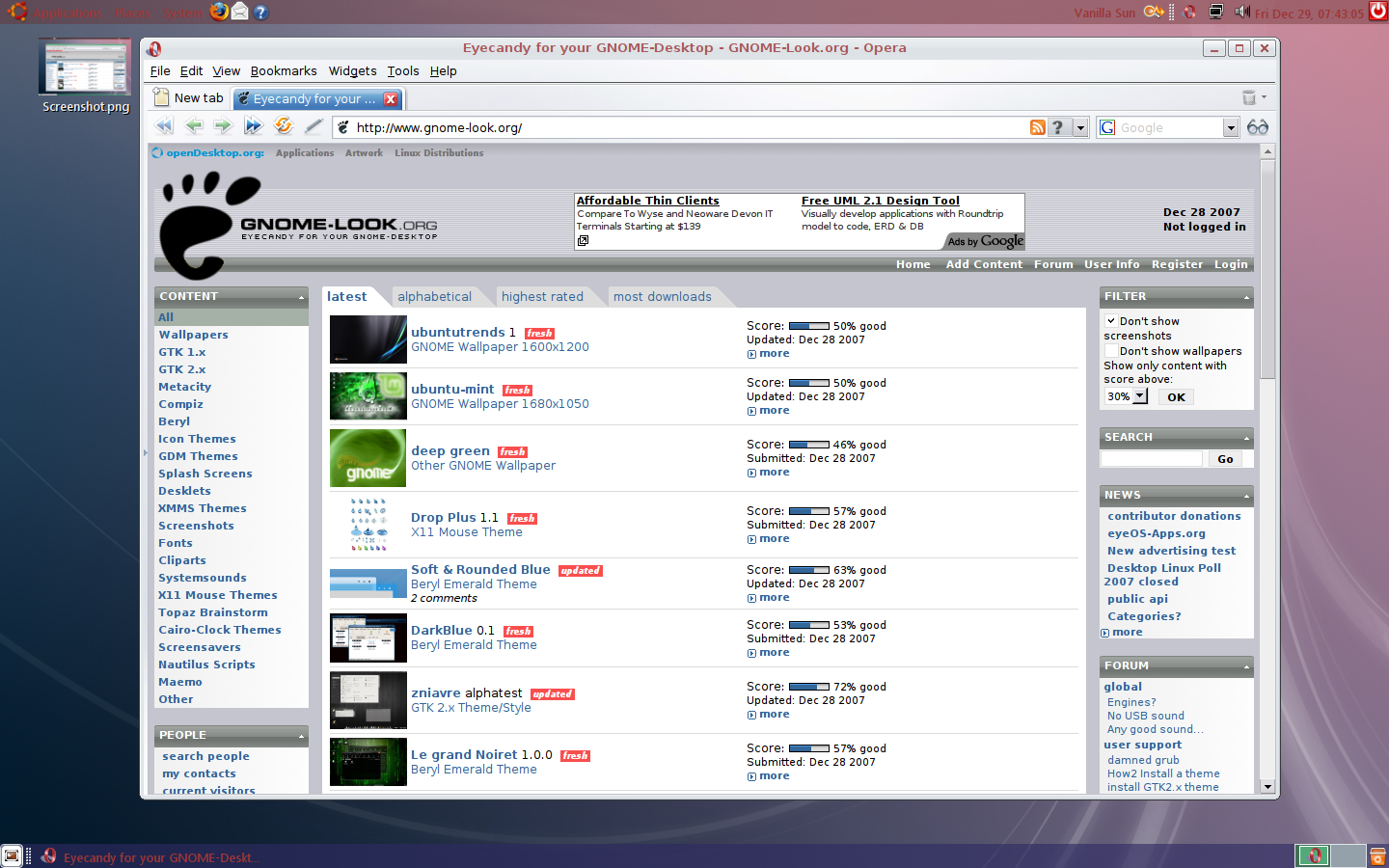The image size is (1389, 868).
Task: Open the blue Help icon in top panel
Action: [x=260, y=12]
